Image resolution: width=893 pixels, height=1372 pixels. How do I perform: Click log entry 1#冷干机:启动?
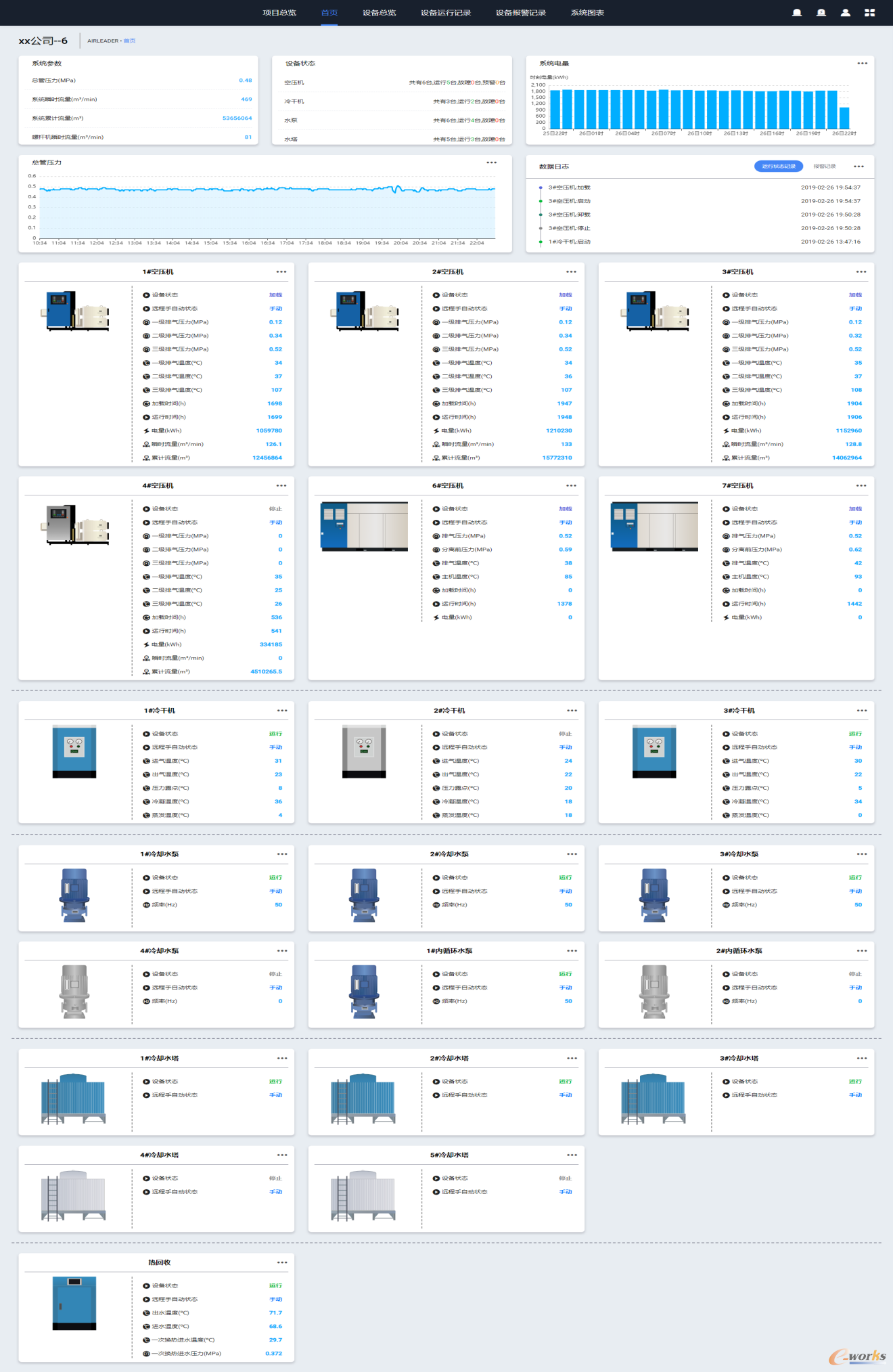point(570,242)
